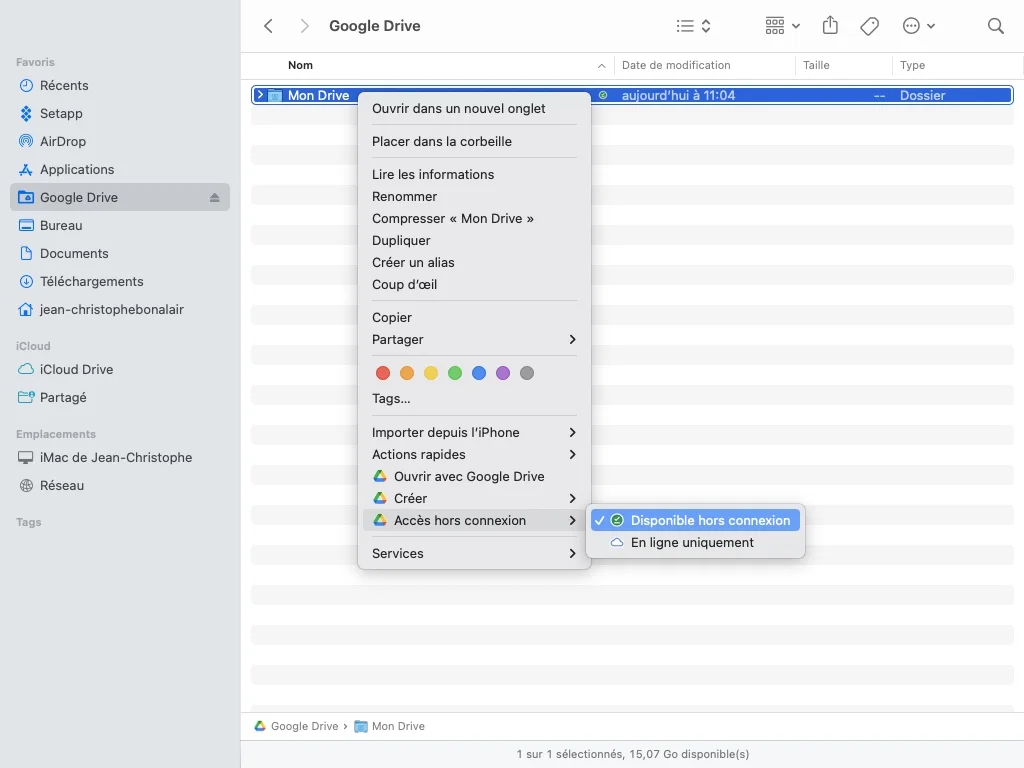Click the Share toolbar icon

(x=830, y=25)
